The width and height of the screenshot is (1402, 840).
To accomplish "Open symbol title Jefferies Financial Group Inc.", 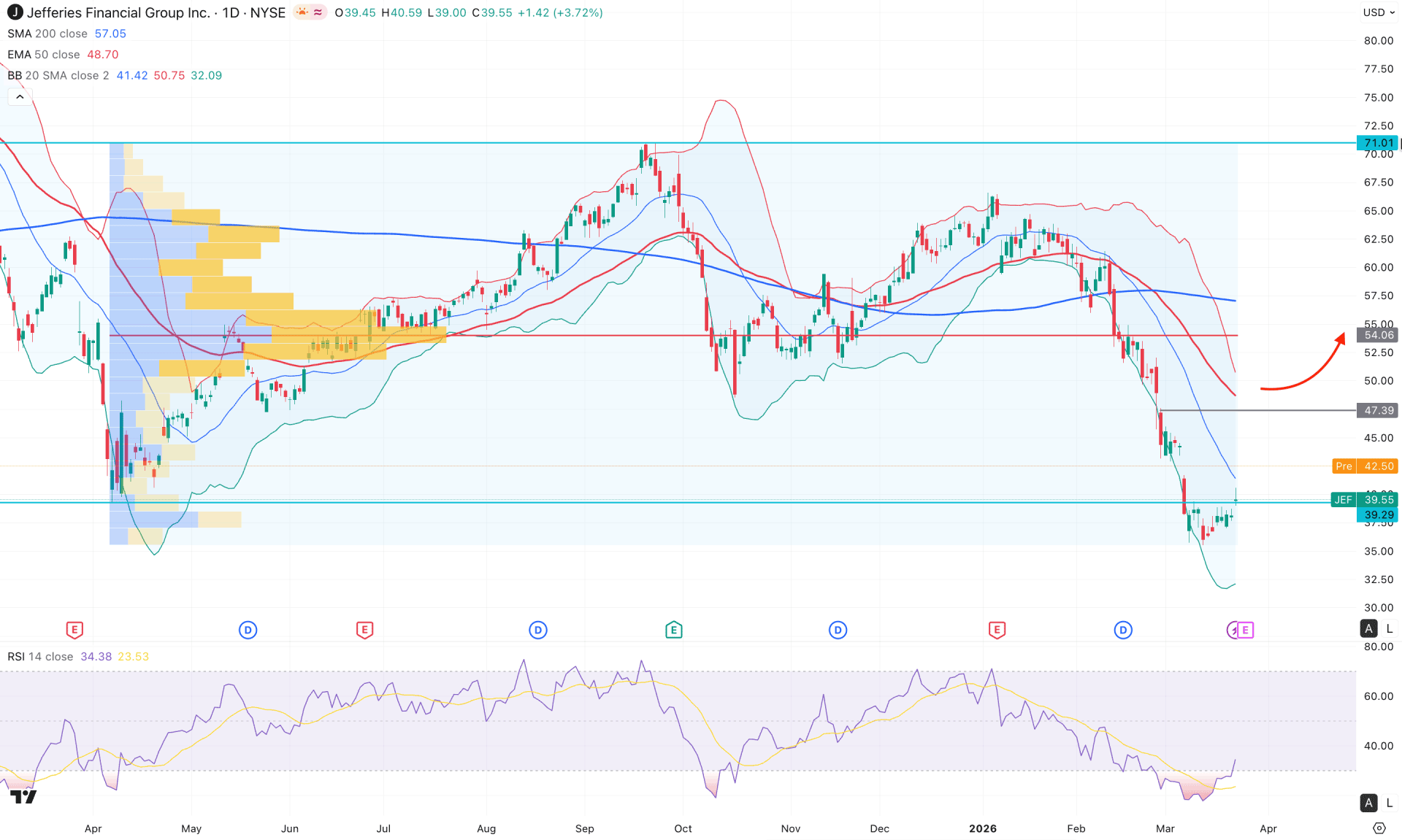I will coord(118,12).
